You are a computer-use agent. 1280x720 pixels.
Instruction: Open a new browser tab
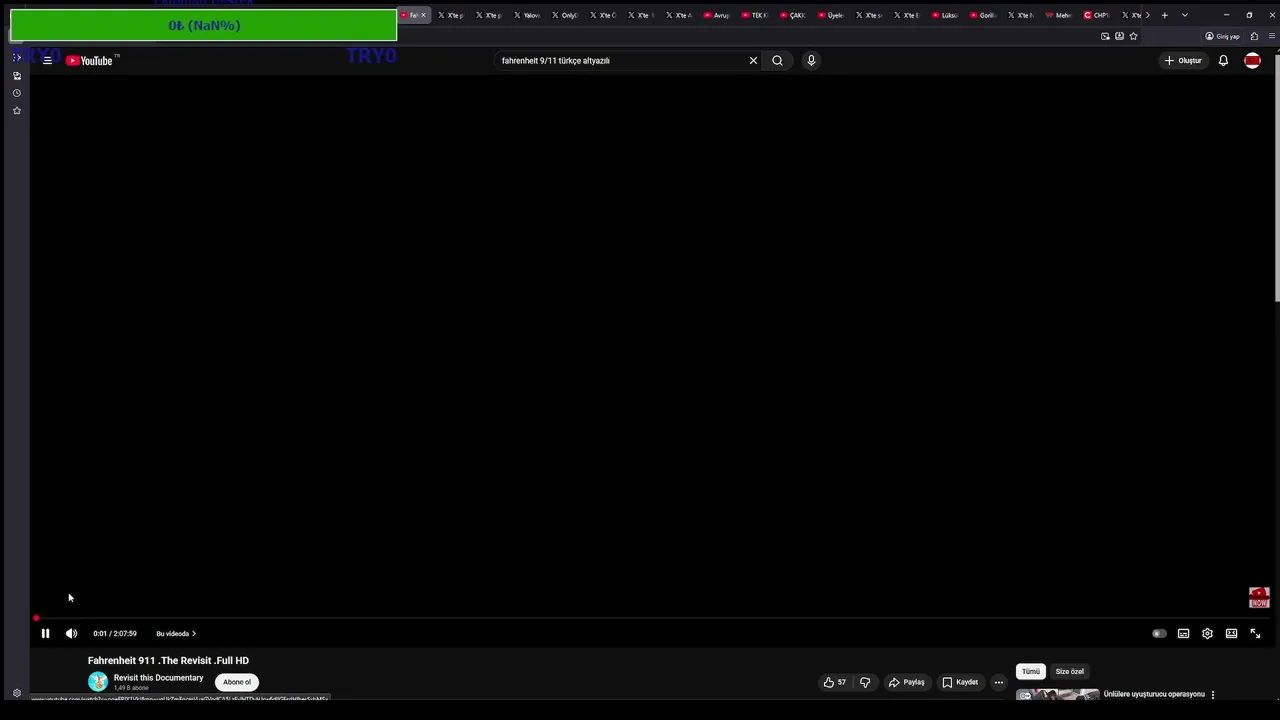click(x=1164, y=15)
